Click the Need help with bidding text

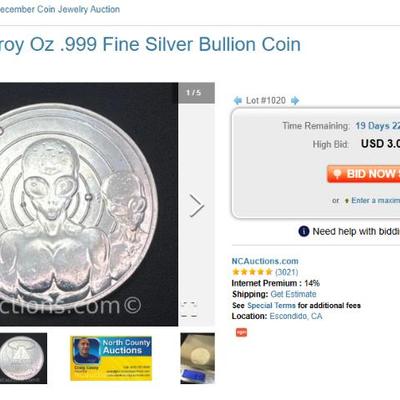(x=356, y=231)
